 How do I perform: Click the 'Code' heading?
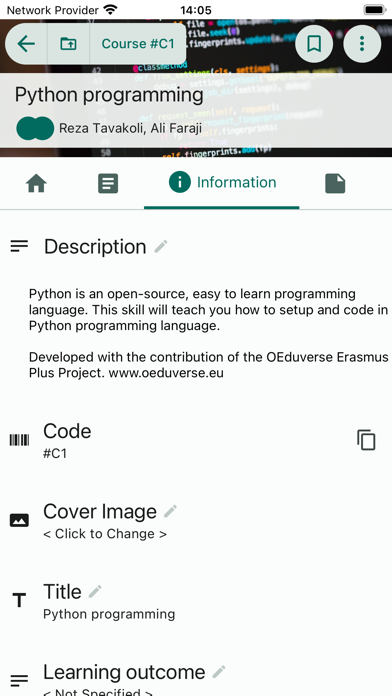pos(67,431)
